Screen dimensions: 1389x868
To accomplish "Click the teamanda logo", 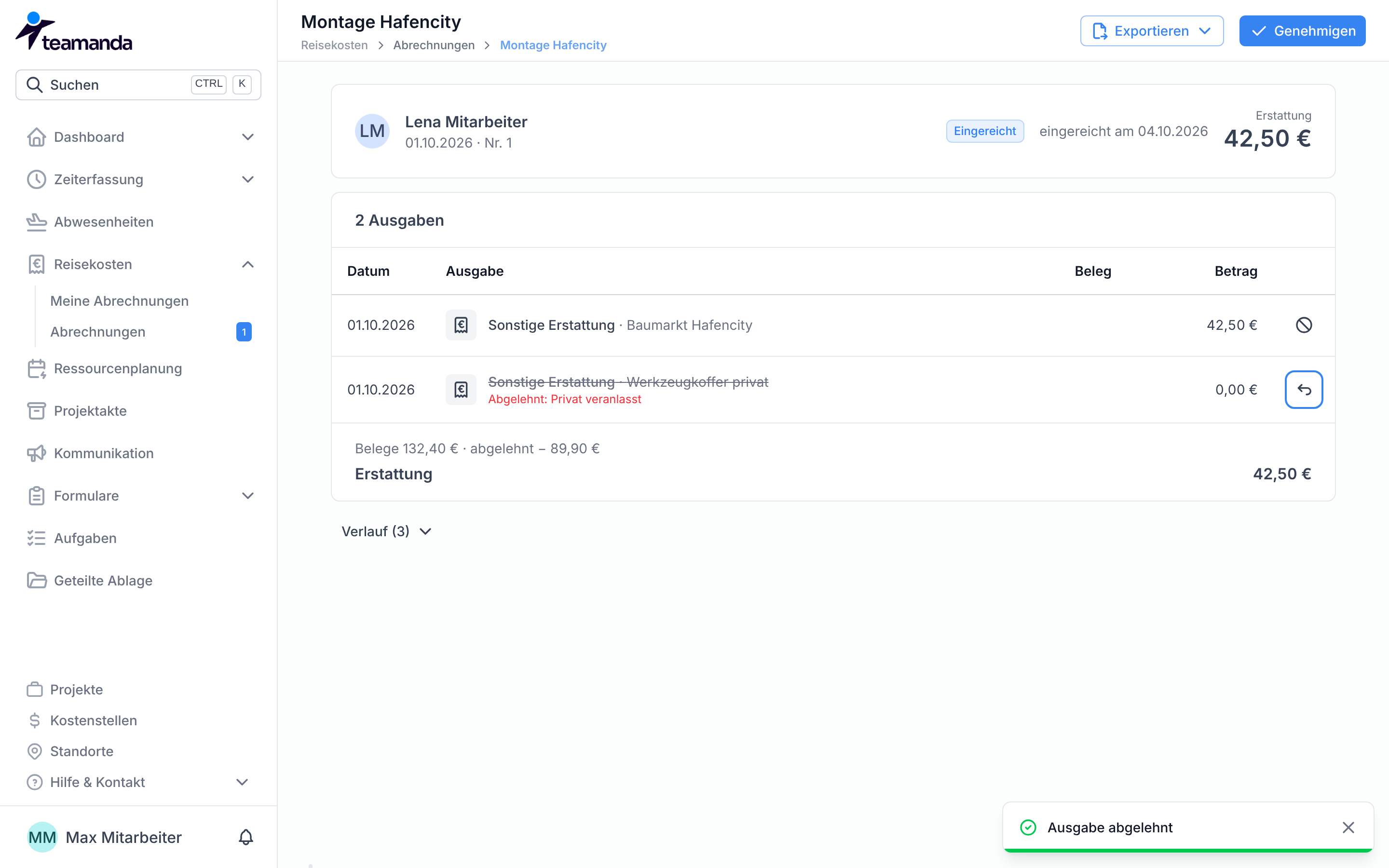I will coord(74,31).
